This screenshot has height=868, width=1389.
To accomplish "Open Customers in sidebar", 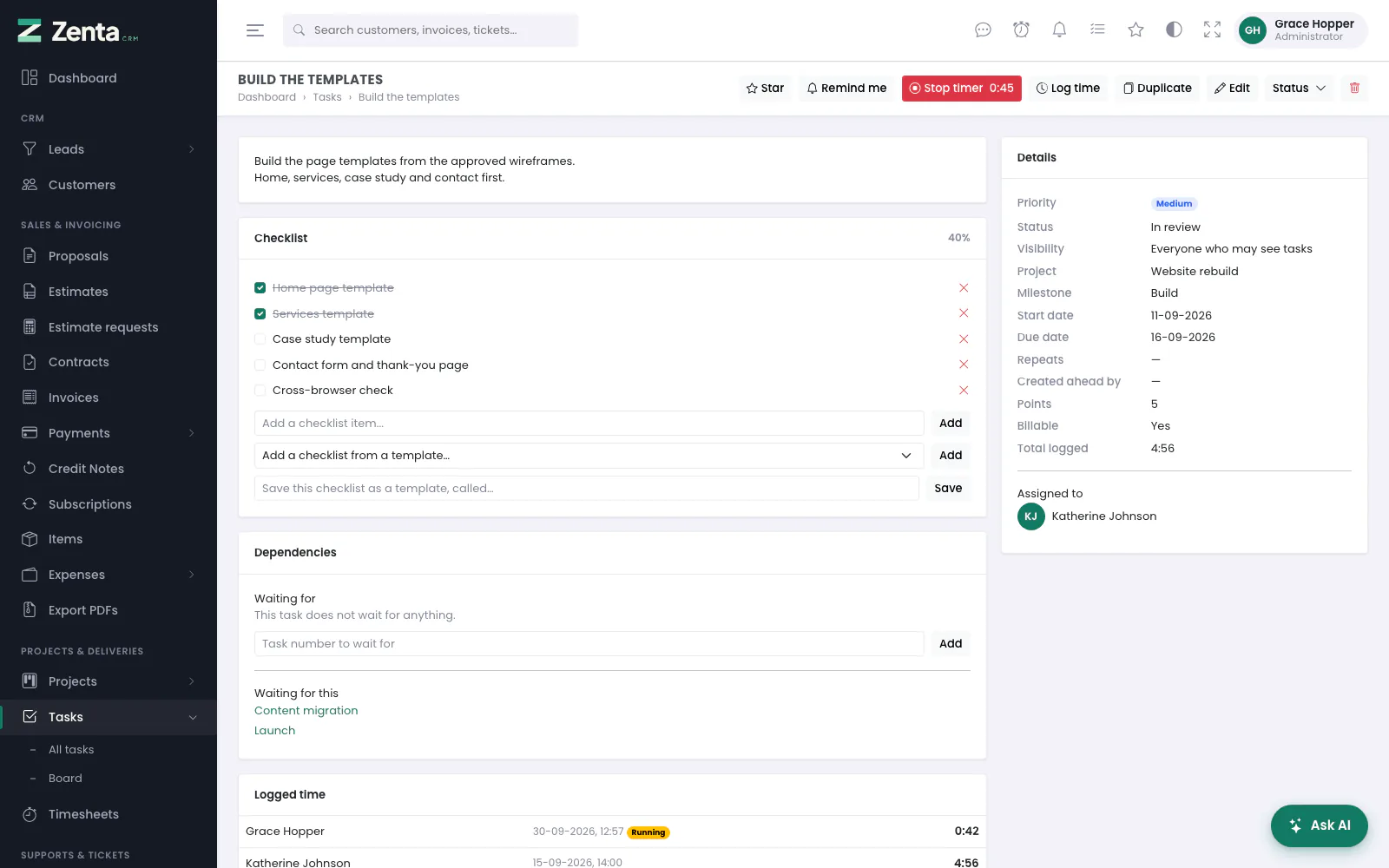I will click(109, 185).
